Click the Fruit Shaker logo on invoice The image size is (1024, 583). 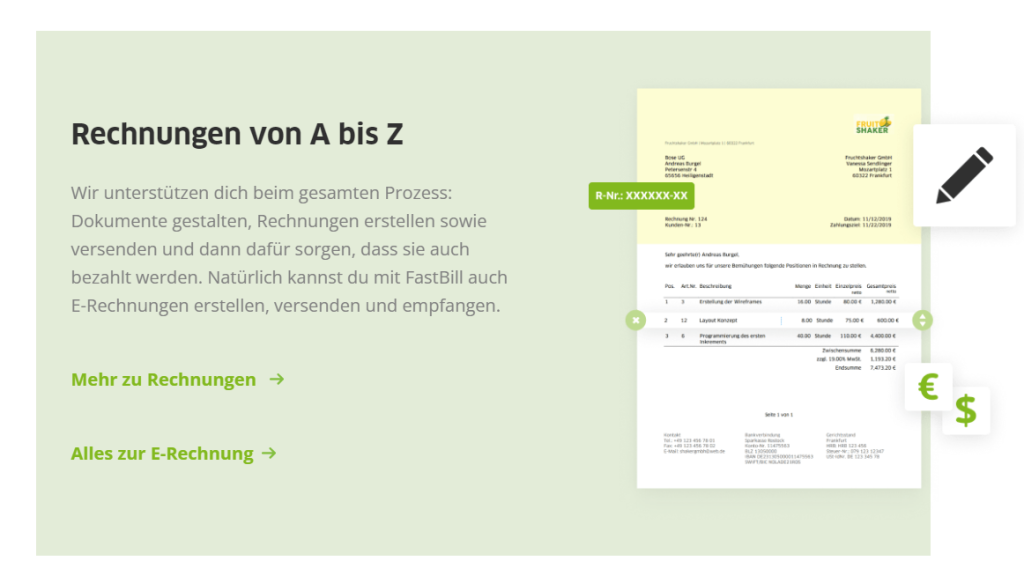point(873,126)
